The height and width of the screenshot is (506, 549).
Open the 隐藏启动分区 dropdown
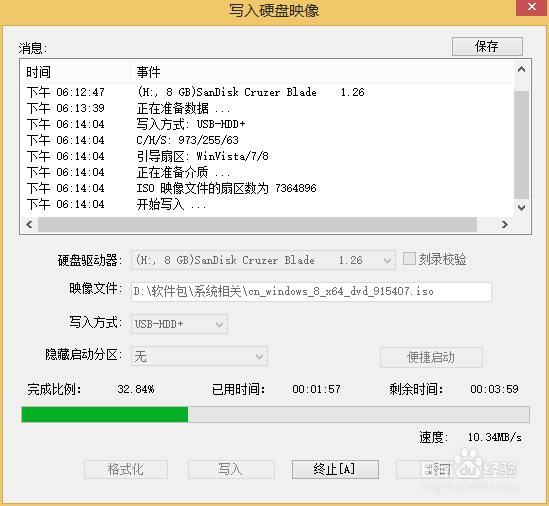199,356
